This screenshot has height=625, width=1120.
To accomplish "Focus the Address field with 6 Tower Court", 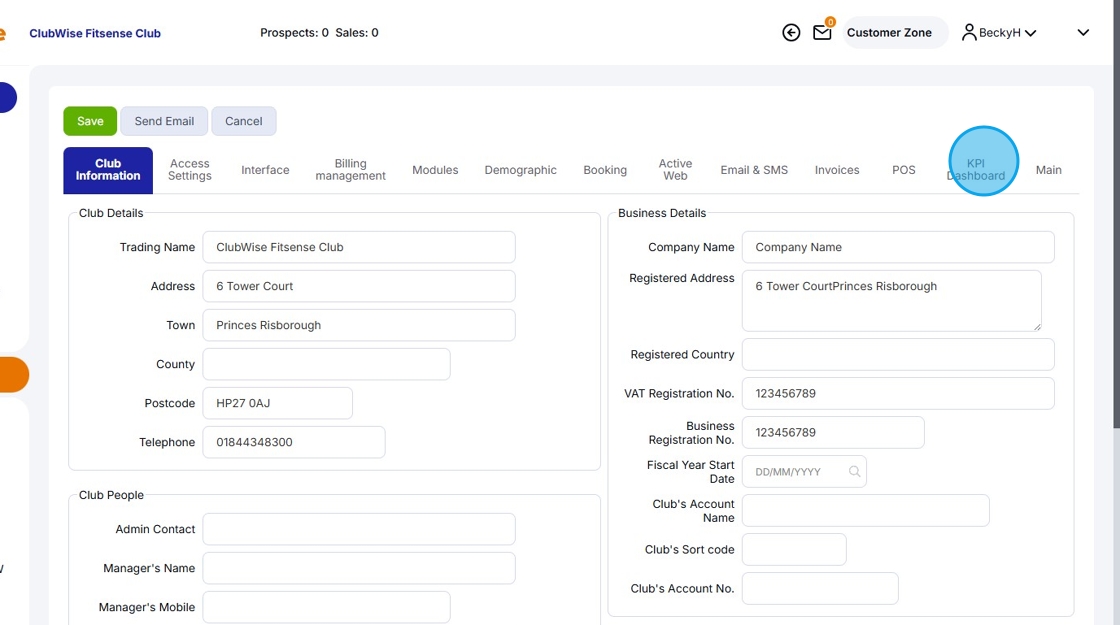I will (359, 286).
